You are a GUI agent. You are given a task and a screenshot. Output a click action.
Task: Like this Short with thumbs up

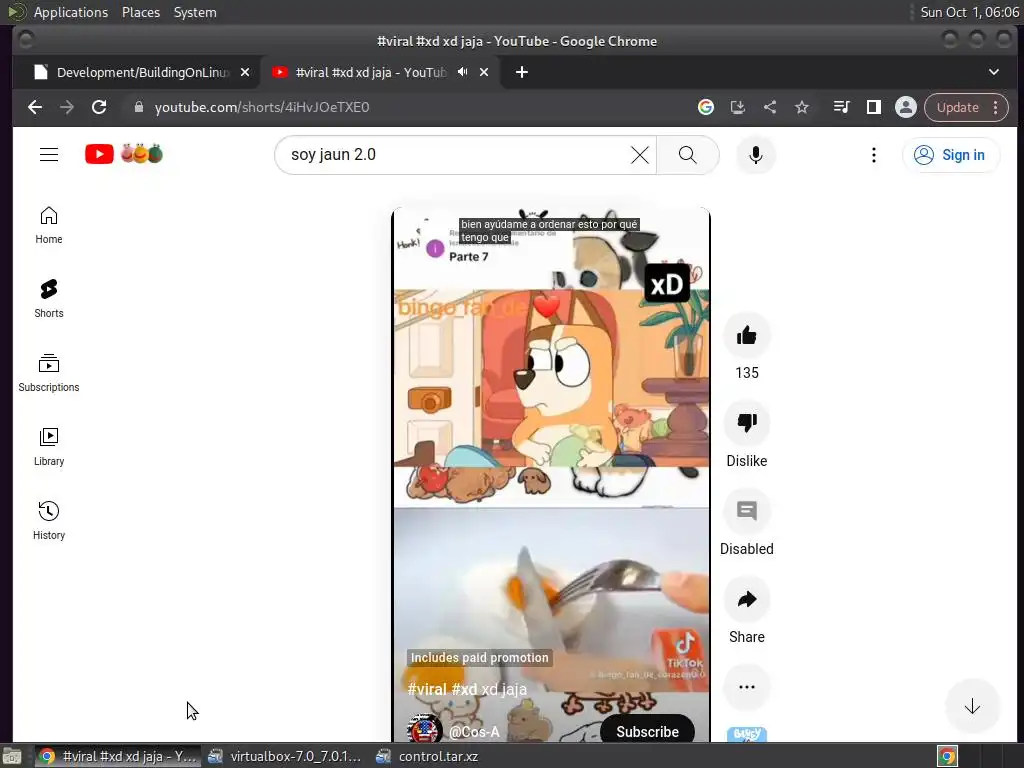click(x=746, y=336)
